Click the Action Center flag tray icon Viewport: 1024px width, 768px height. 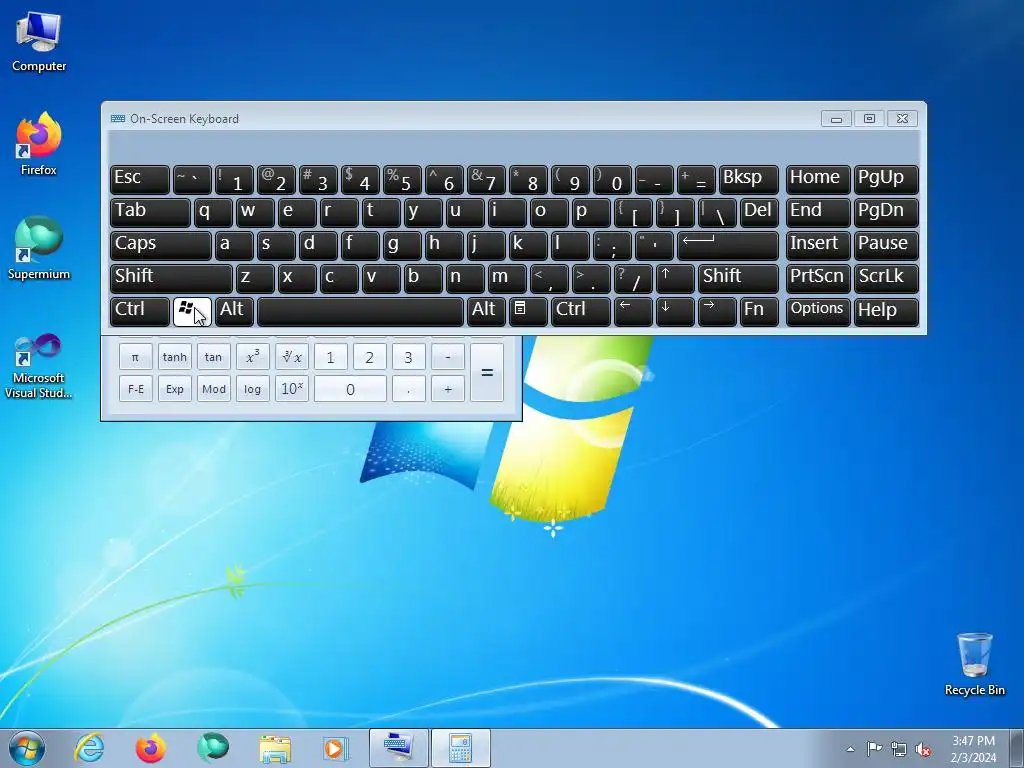click(874, 749)
